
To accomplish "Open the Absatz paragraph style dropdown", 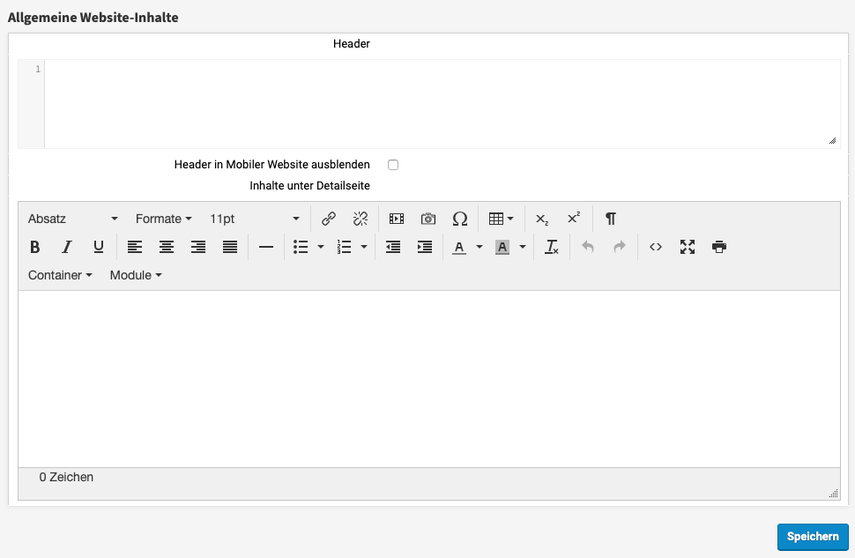I will pyautogui.click(x=72, y=219).
